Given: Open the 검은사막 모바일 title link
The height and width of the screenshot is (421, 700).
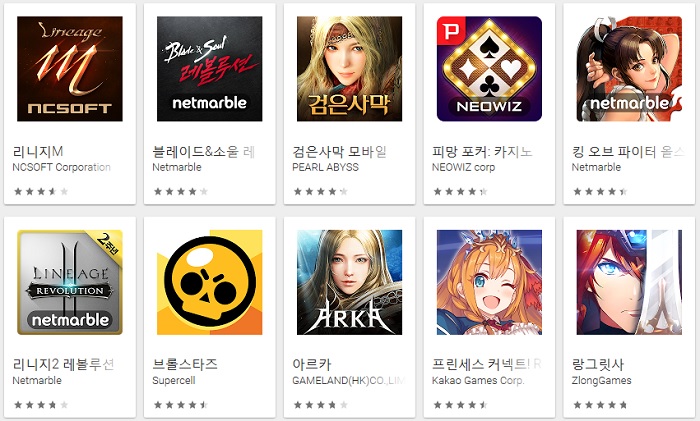Looking at the screenshot, I should point(339,151).
